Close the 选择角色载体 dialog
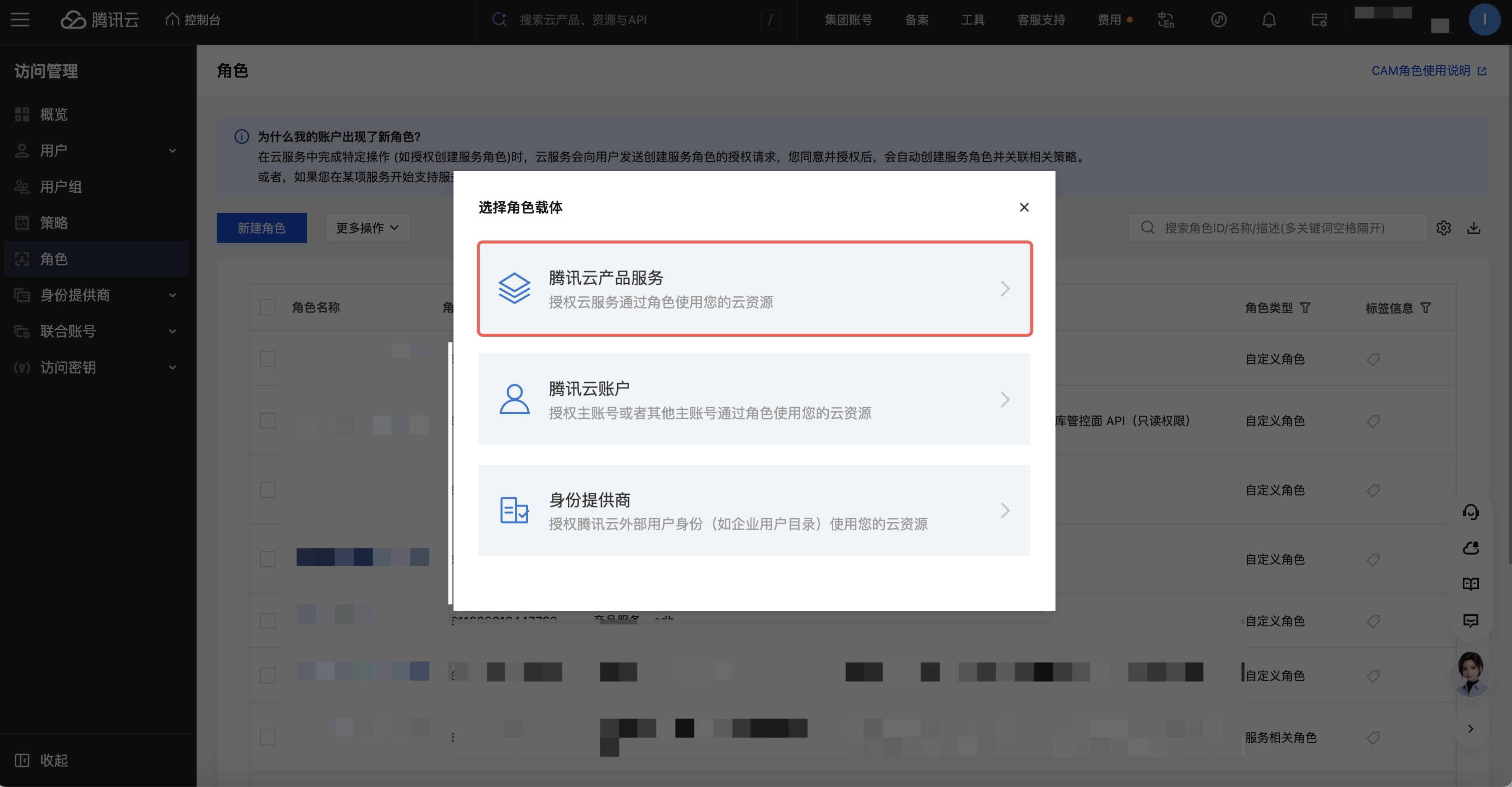The width and height of the screenshot is (1512, 787). click(1024, 207)
